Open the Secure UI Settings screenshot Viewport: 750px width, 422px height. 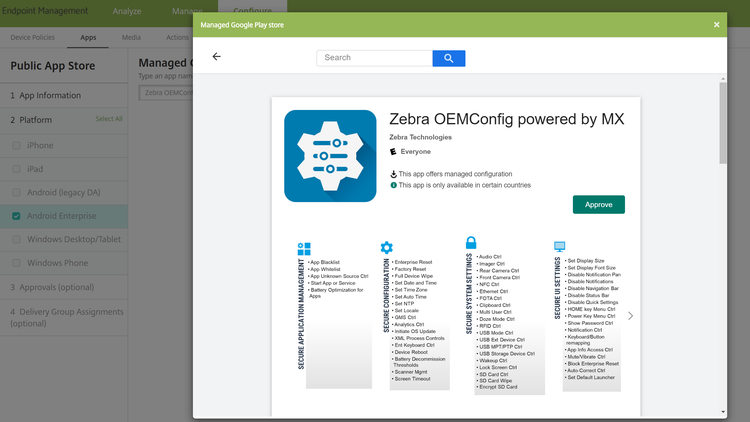pyautogui.click(x=588, y=316)
